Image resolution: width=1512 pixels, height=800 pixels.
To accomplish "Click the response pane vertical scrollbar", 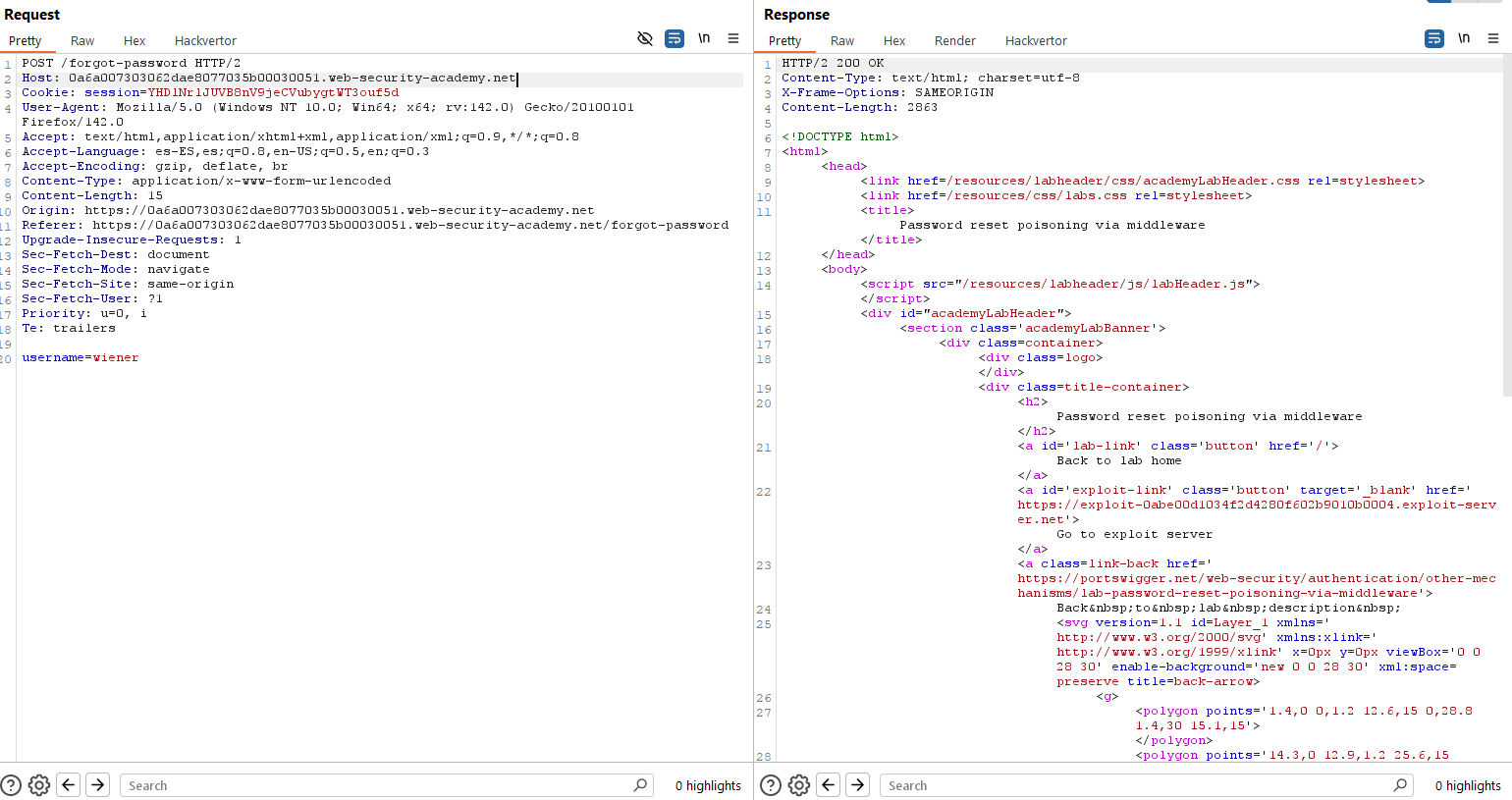I will [1507, 226].
